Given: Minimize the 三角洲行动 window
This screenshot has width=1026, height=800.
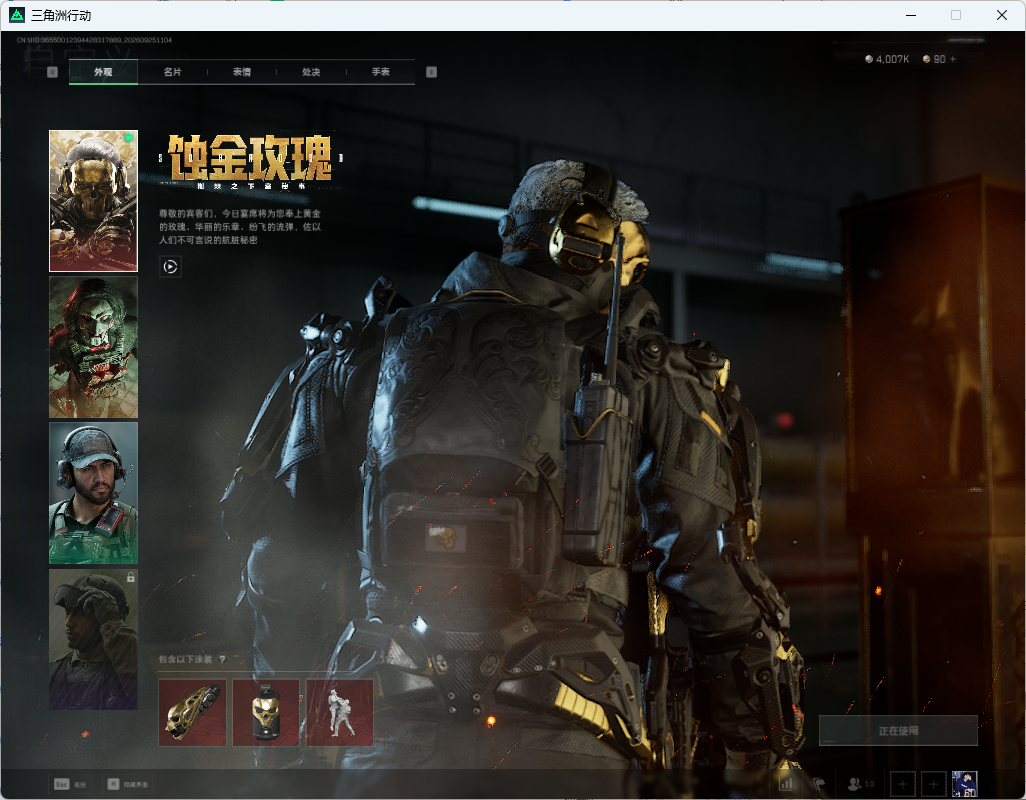Looking at the screenshot, I should point(911,15).
